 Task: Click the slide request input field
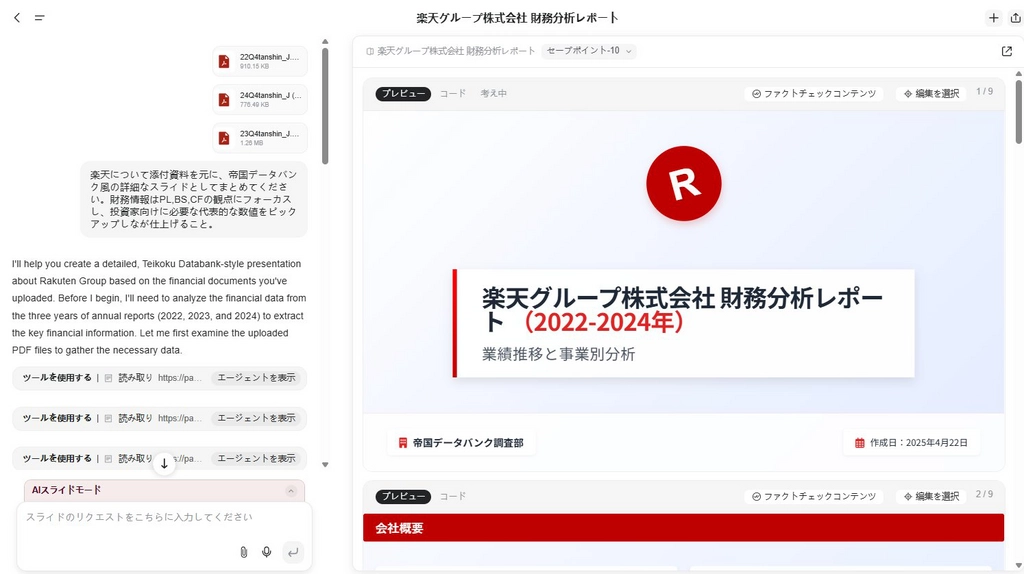[164, 517]
